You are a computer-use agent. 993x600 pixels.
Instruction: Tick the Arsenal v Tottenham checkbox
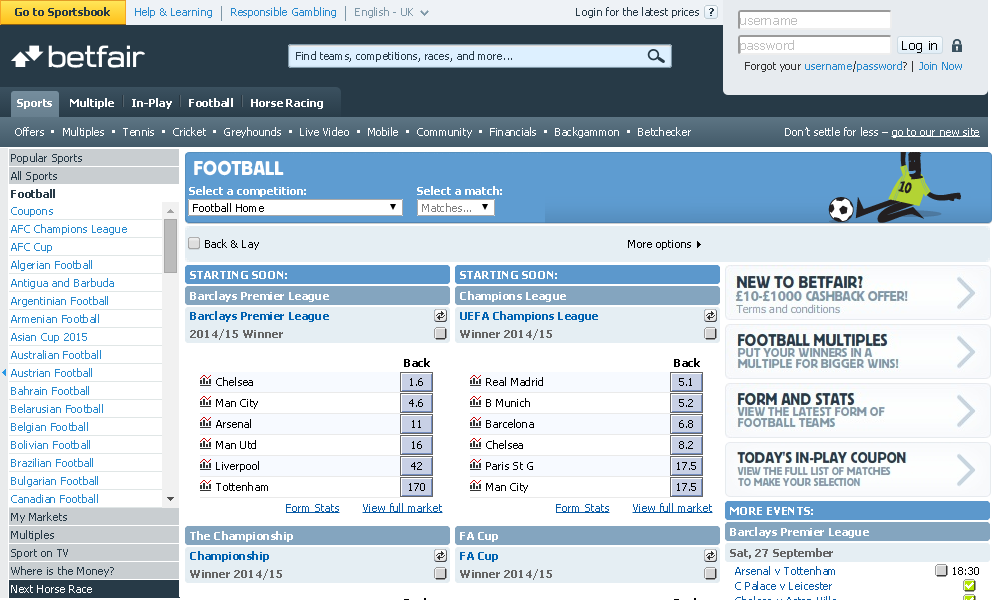click(941, 570)
